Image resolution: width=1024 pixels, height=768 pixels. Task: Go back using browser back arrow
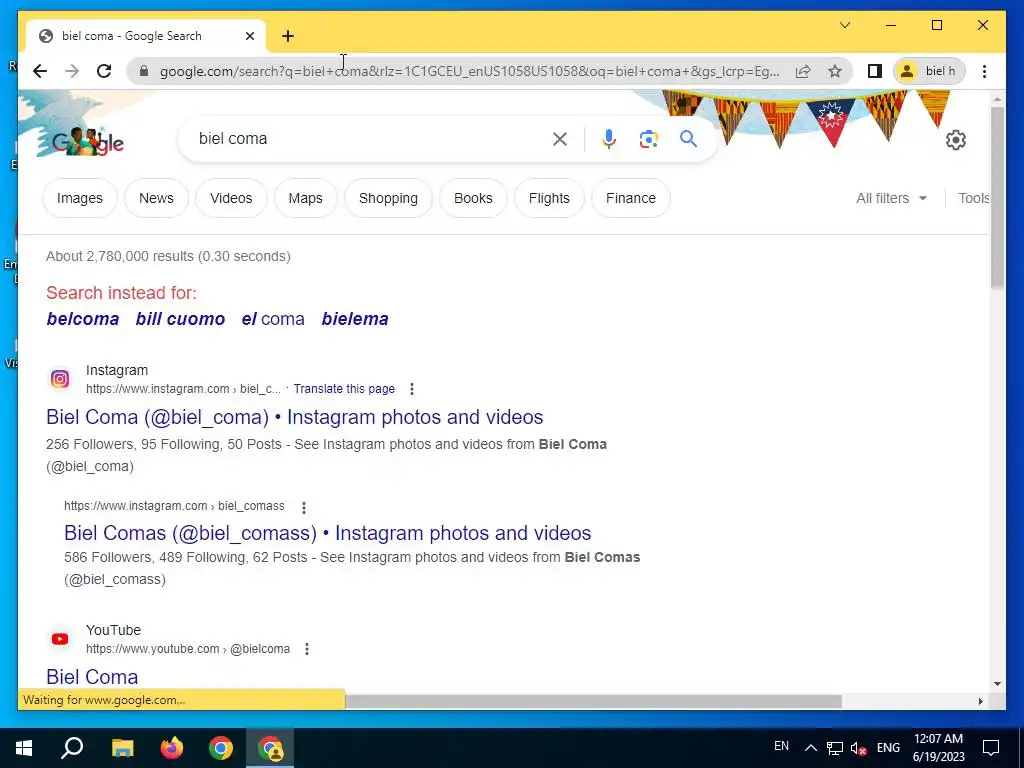point(40,71)
